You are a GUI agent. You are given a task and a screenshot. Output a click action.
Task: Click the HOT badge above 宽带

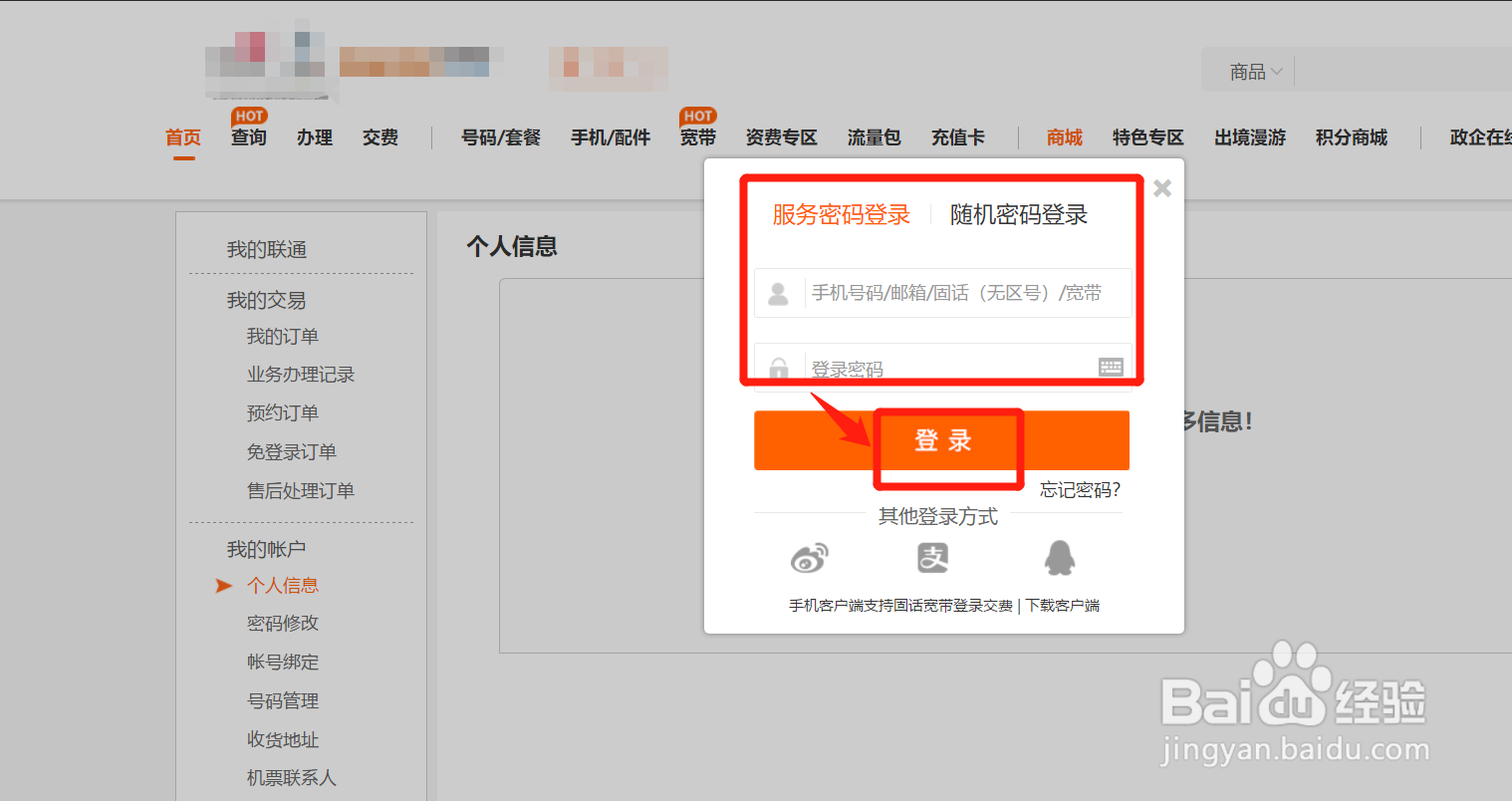pyautogui.click(x=698, y=117)
